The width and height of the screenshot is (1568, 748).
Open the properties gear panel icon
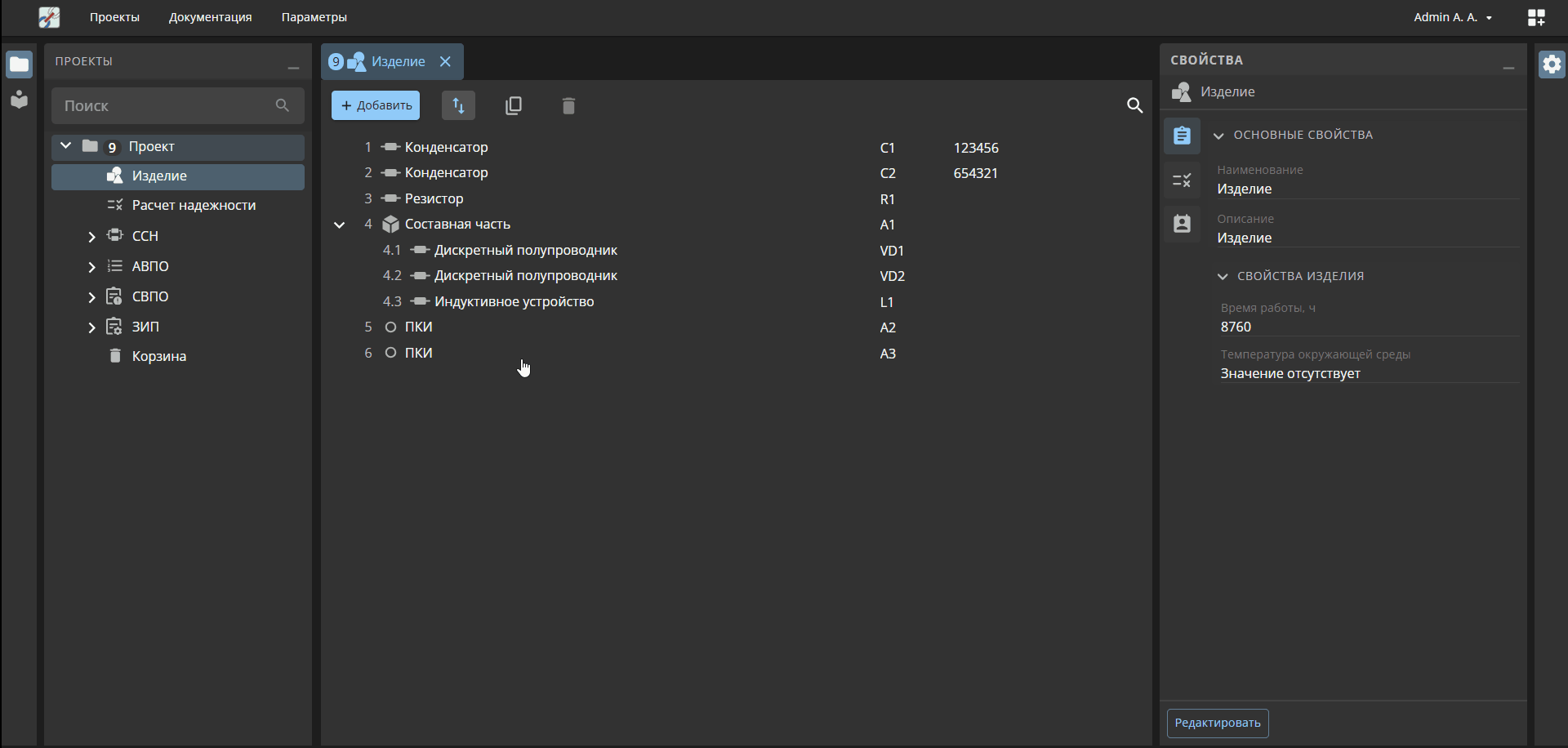(x=1552, y=65)
